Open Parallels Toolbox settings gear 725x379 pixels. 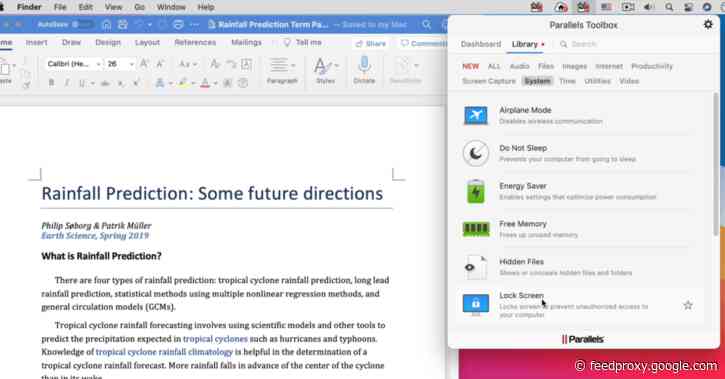708,24
